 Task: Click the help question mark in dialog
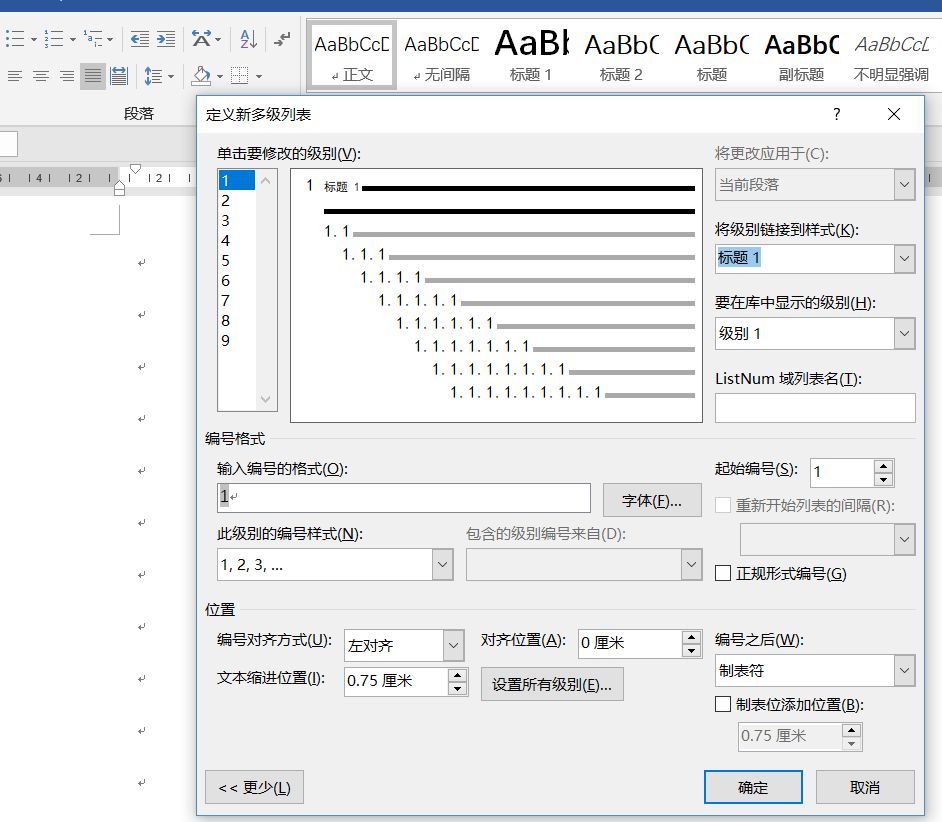tap(836, 114)
